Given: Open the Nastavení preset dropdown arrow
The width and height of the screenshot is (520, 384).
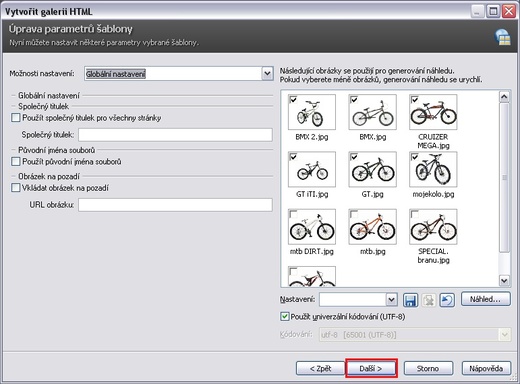Looking at the screenshot, I should 392,300.
